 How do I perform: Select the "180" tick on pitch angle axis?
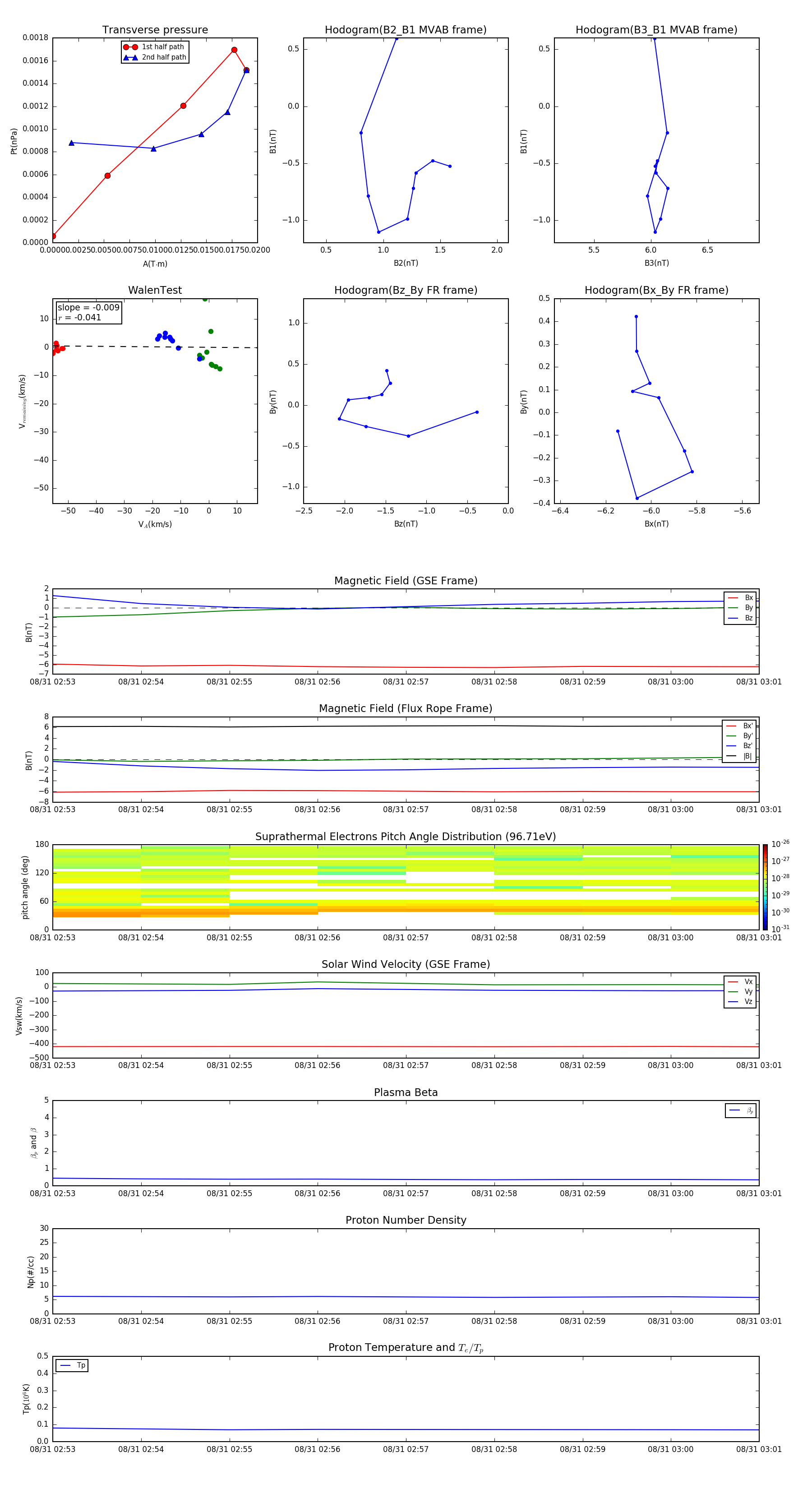[42, 845]
